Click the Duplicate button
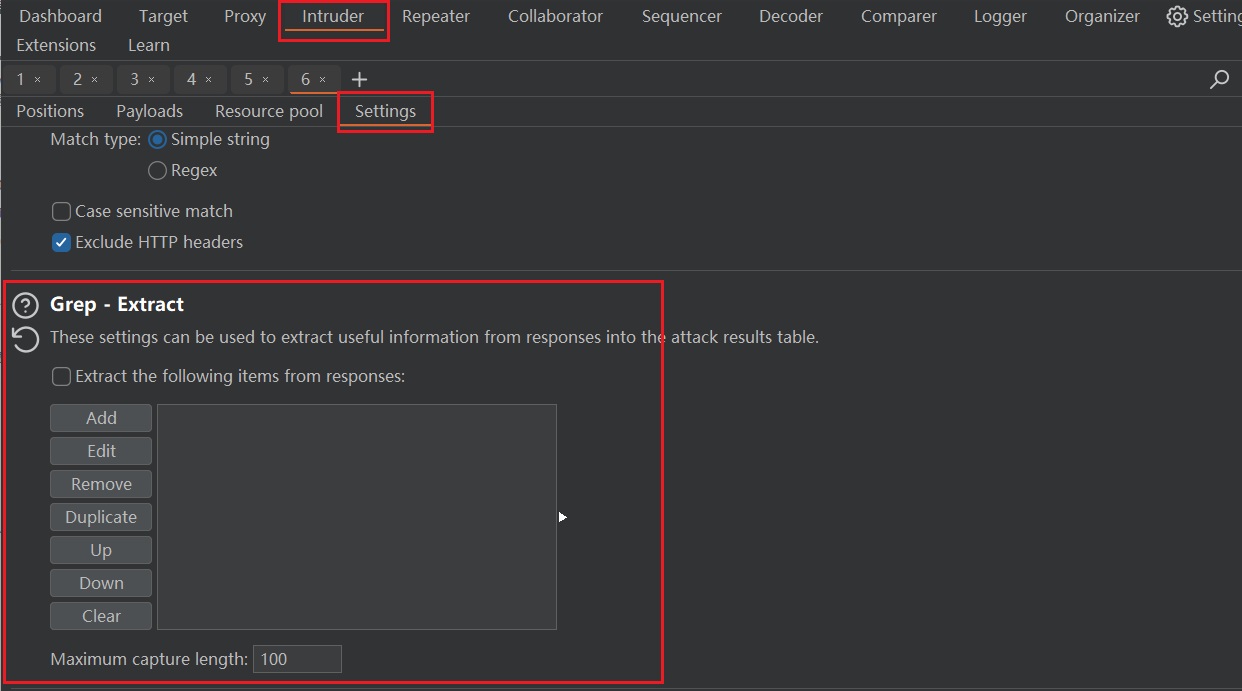This screenshot has width=1242, height=691. [101, 517]
